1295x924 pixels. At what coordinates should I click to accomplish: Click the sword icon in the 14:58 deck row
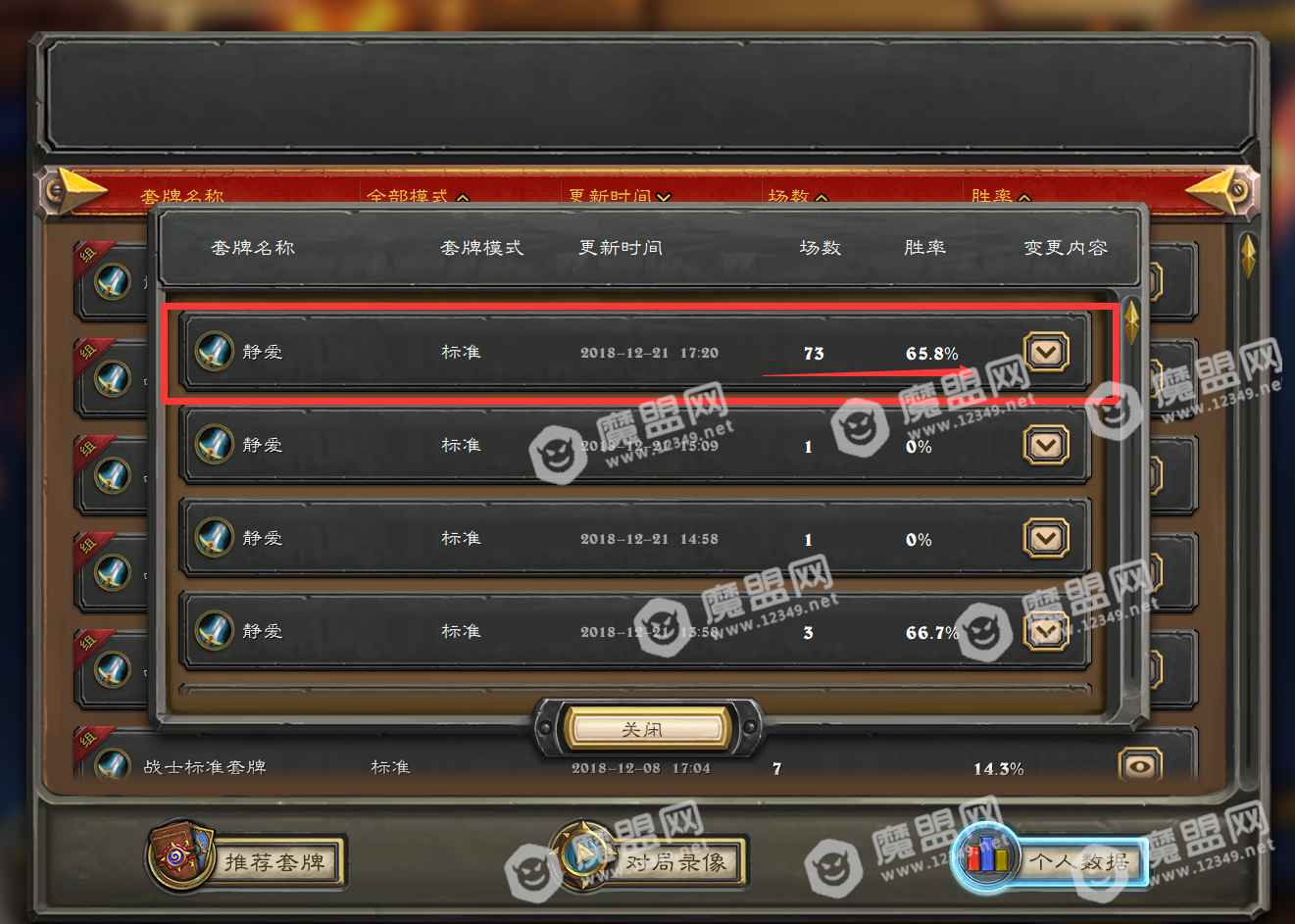tap(214, 537)
